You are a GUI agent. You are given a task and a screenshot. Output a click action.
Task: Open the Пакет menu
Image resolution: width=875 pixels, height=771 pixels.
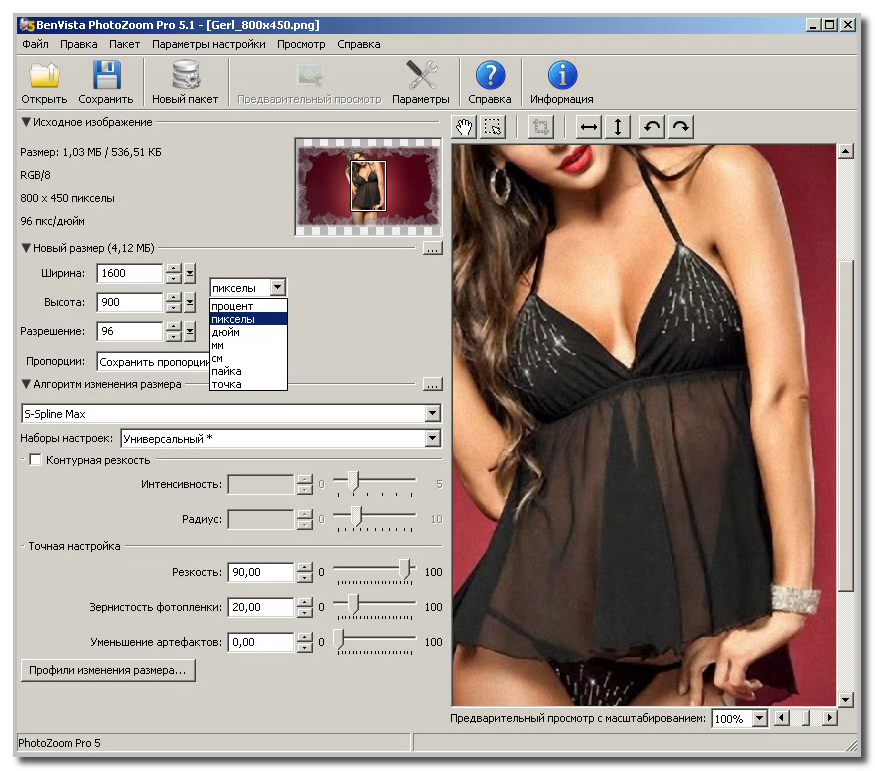[x=124, y=44]
